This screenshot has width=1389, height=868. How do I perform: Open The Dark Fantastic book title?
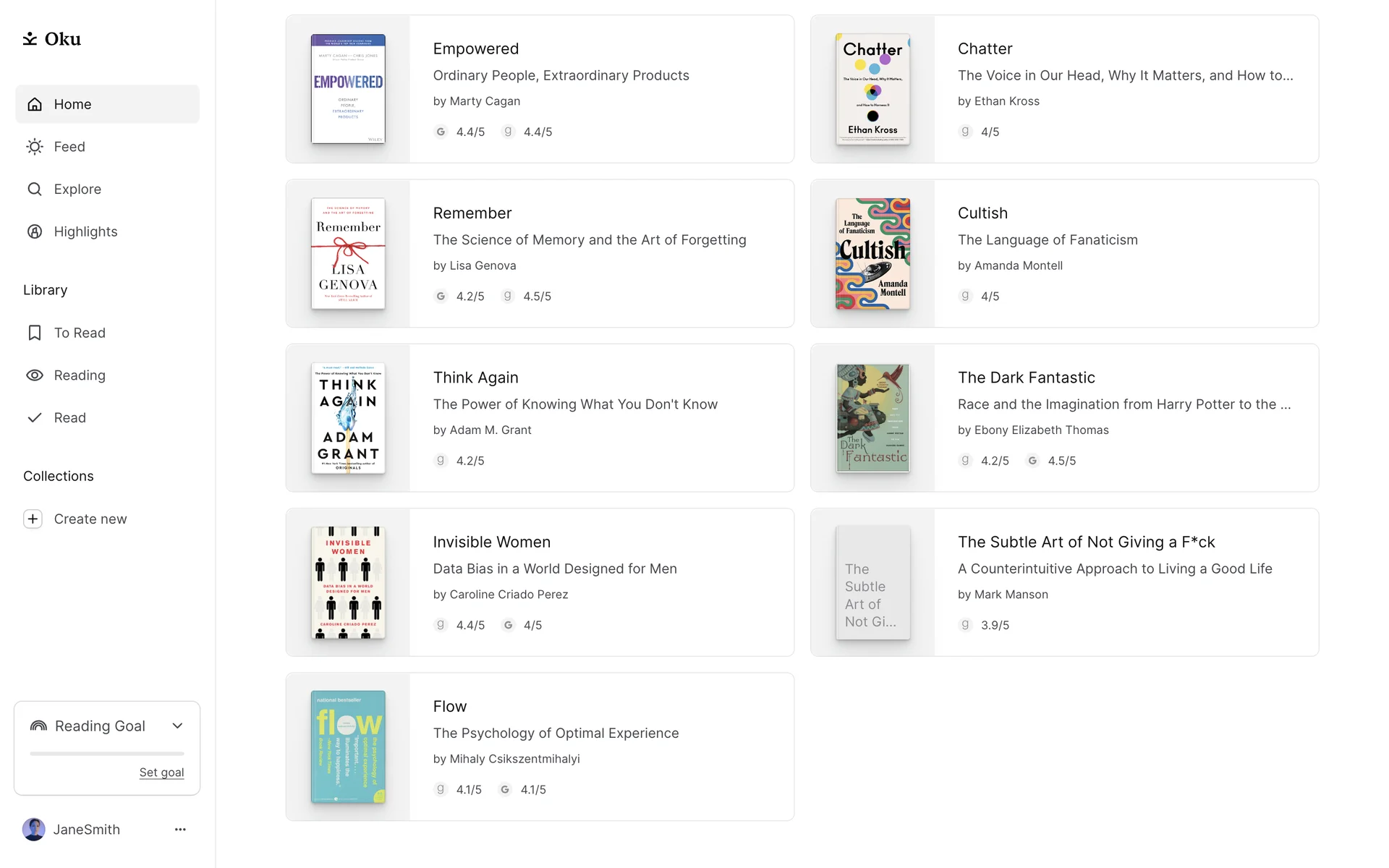click(1026, 378)
